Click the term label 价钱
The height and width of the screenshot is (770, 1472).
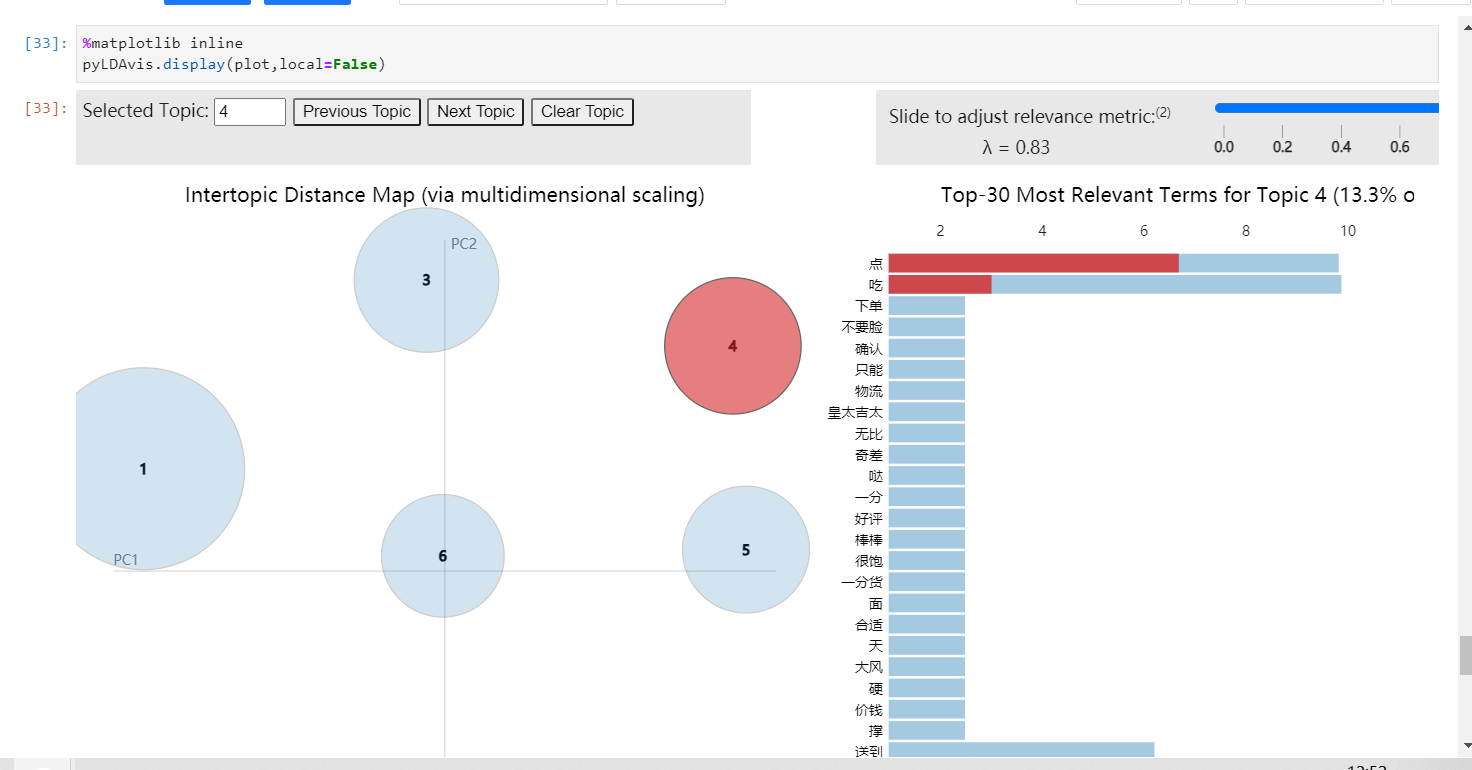(x=869, y=710)
